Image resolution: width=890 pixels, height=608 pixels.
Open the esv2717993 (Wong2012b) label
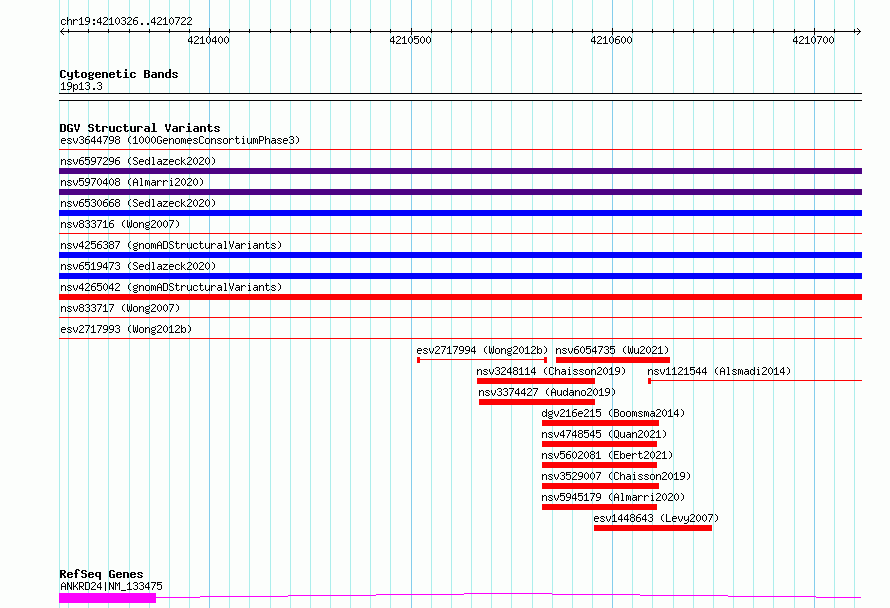(x=126, y=329)
